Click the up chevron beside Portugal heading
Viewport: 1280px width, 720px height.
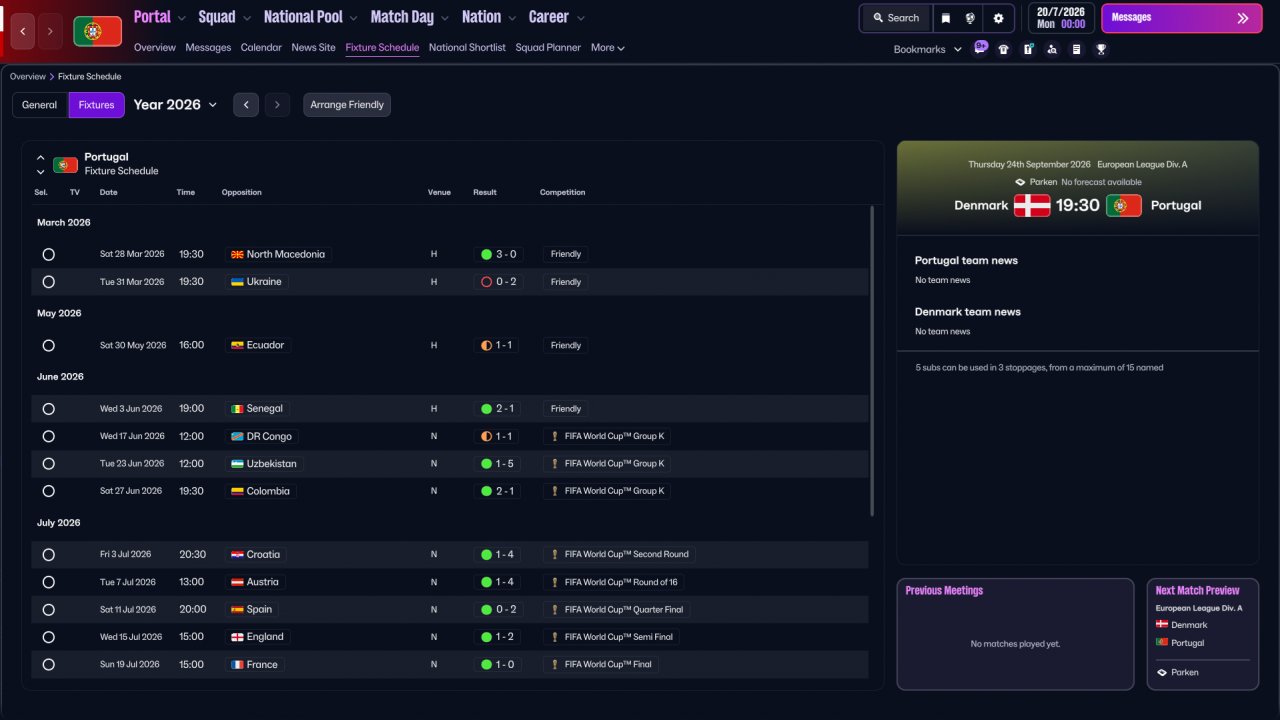pos(41,158)
